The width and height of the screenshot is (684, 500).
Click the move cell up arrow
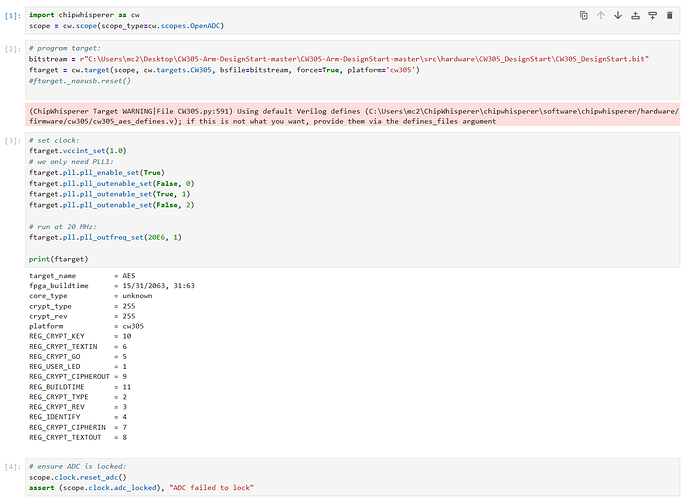[601, 15]
